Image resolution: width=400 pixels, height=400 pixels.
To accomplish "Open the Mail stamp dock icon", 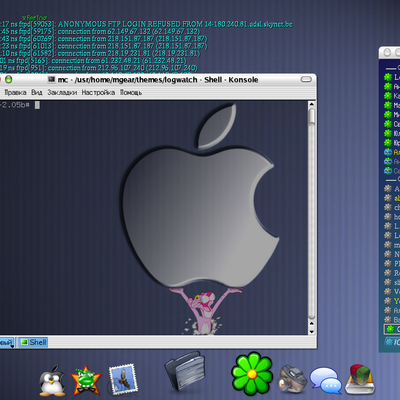I will 123,378.
